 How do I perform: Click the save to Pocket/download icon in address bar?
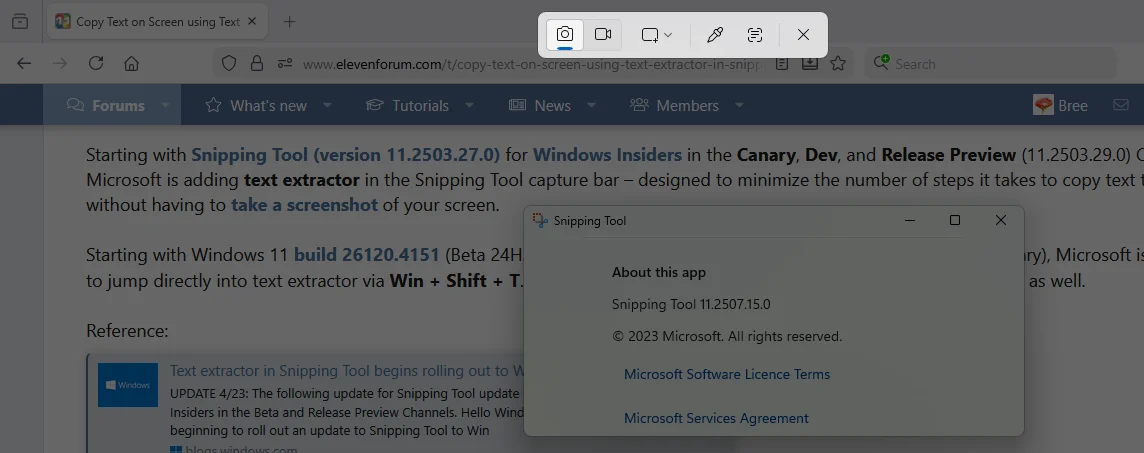click(809, 63)
